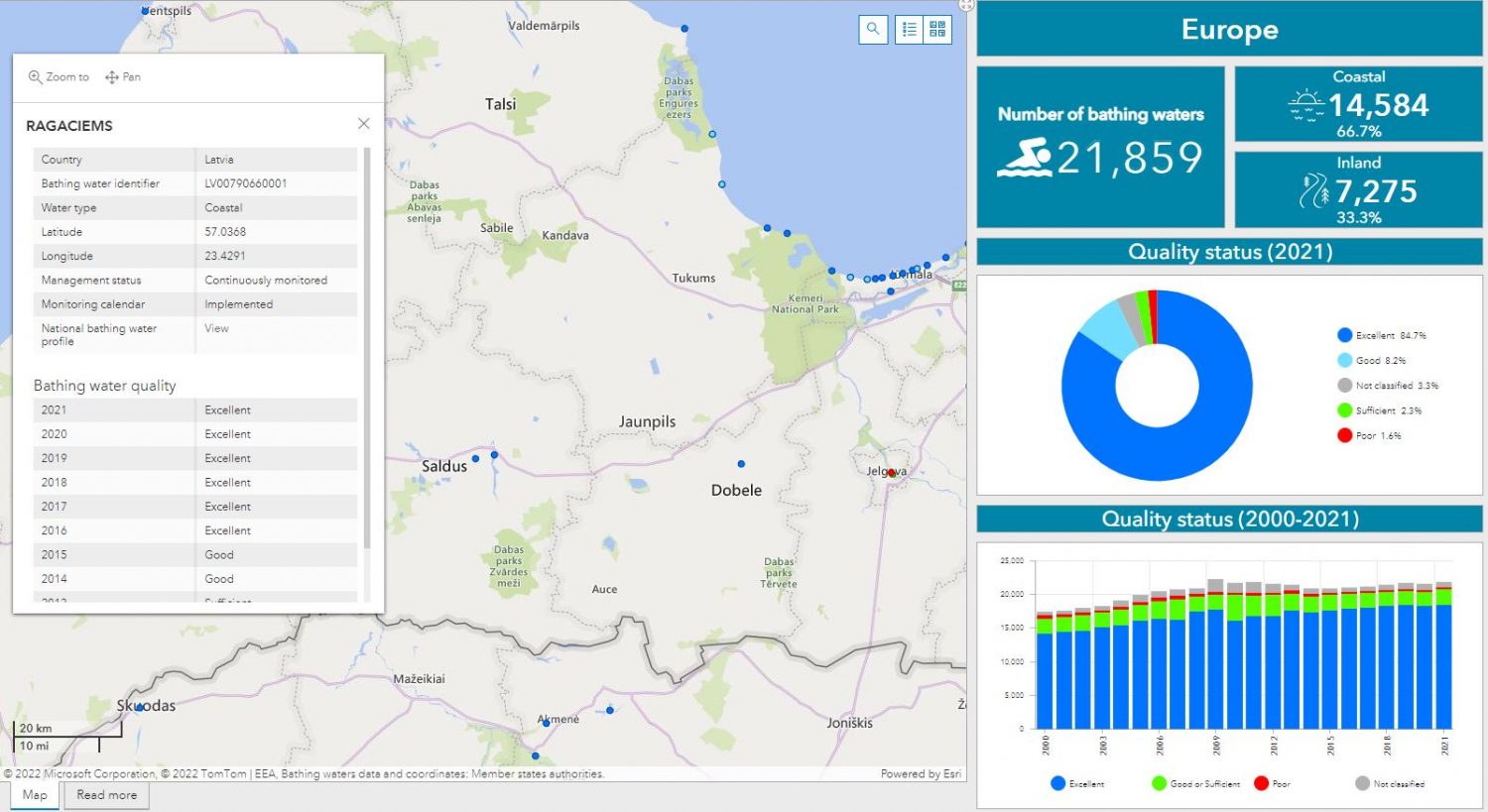Click the Good swatch in pie legend
Image resolution: width=1488 pixels, height=812 pixels.
tap(1345, 361)
